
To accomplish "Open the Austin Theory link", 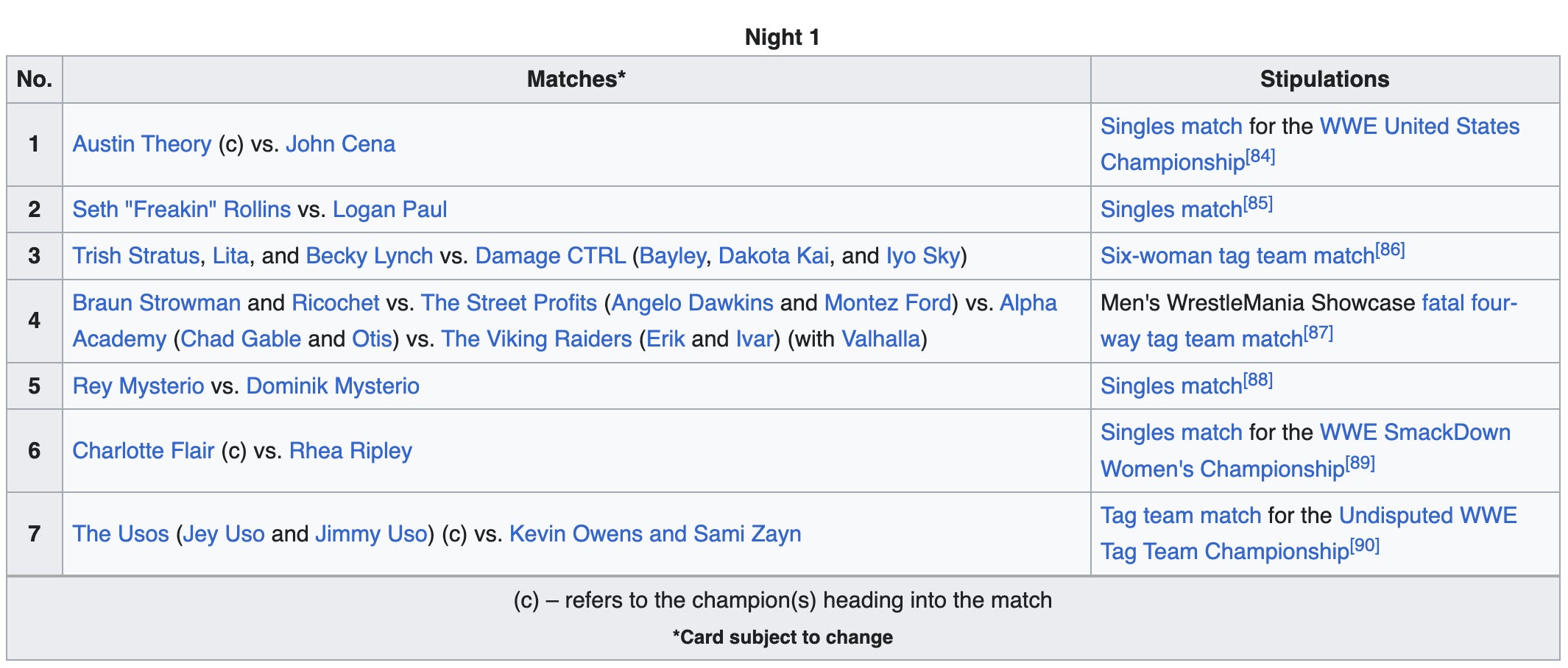I will (141, 144).
